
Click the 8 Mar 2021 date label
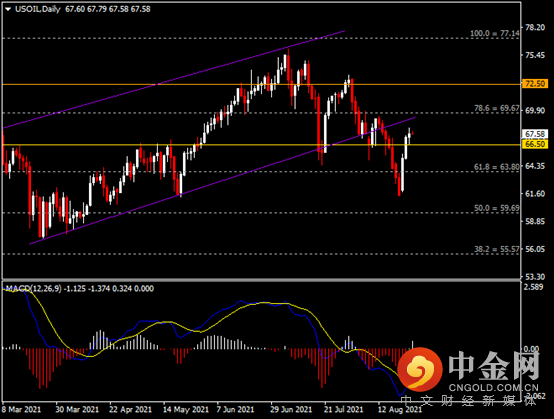[21, 409]
